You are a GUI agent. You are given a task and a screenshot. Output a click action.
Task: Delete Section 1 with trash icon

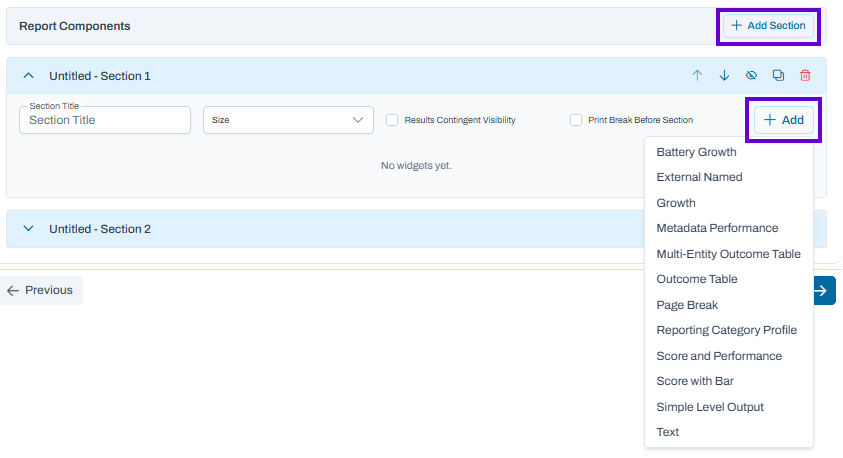805,75
